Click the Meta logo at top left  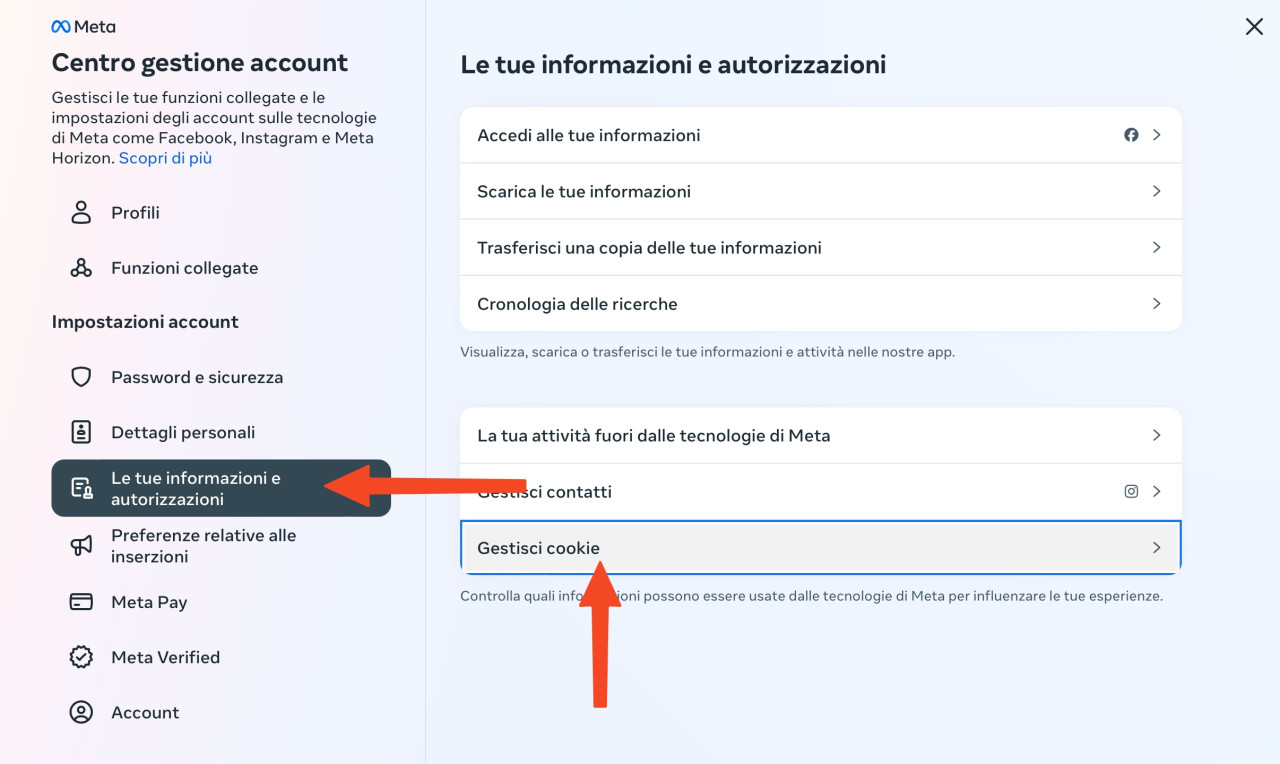pyautogui.click(x=83, y=27)
